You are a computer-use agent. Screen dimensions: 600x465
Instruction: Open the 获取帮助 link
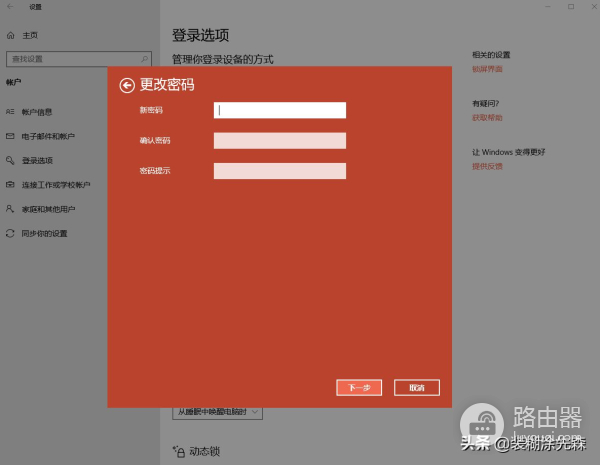click(487, 118)
